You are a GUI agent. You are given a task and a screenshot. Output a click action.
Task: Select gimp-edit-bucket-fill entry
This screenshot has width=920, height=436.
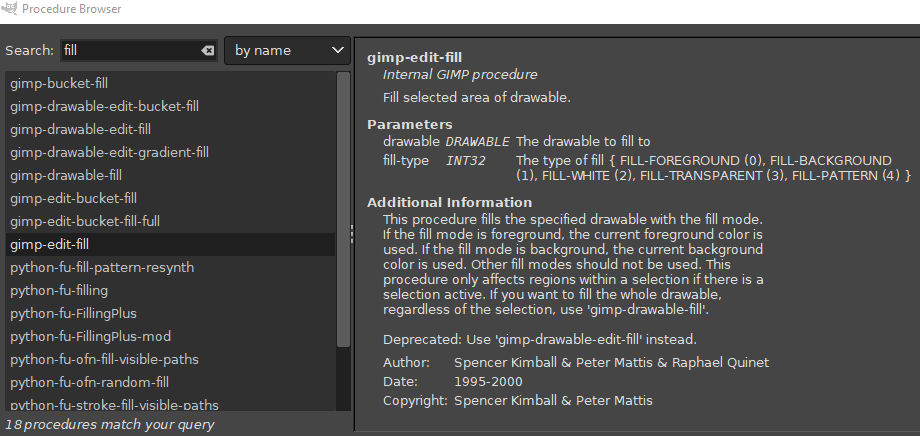click(73, 198)
